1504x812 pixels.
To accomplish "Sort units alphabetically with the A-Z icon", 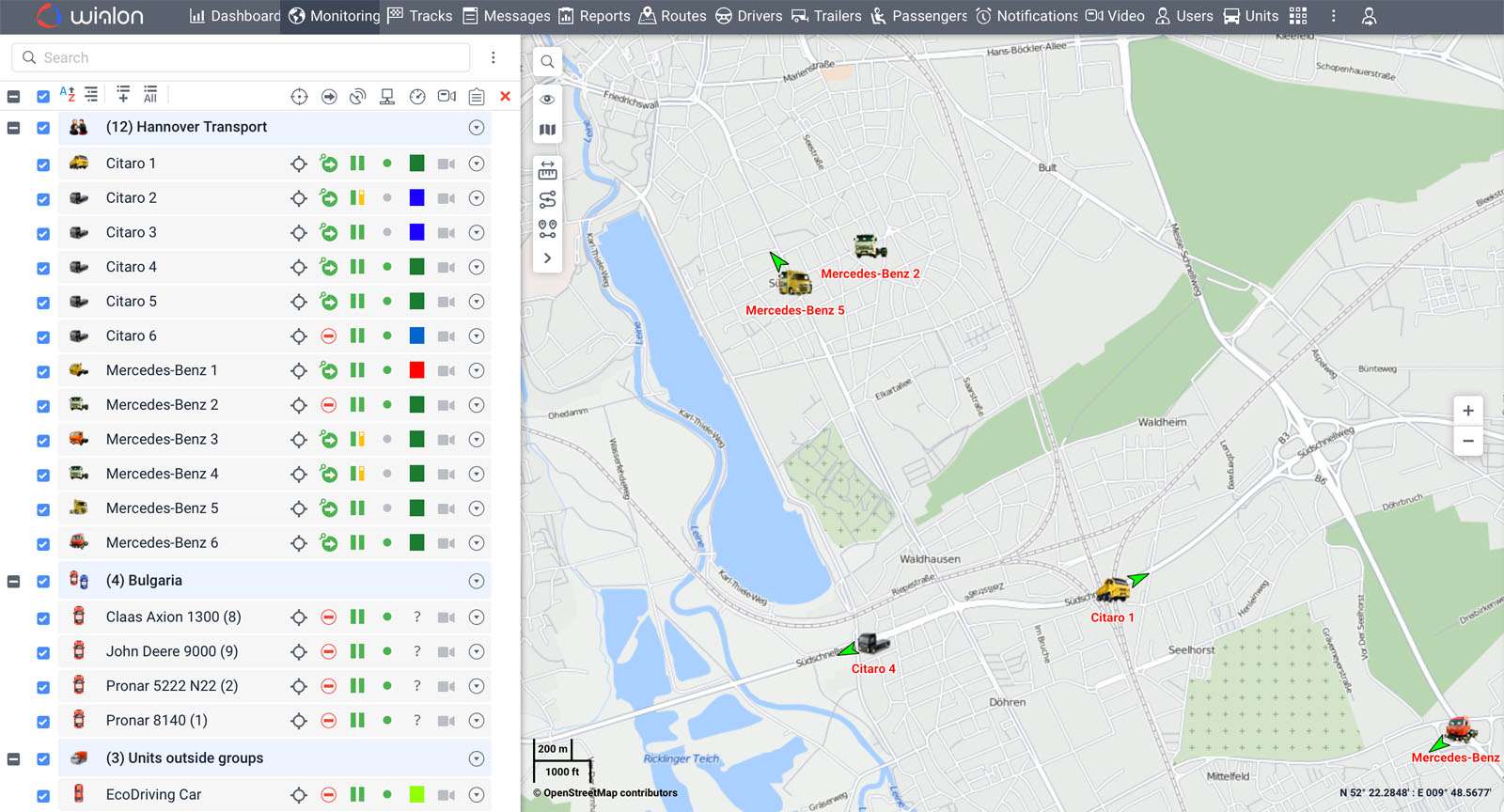I will [x=67, y=95].
